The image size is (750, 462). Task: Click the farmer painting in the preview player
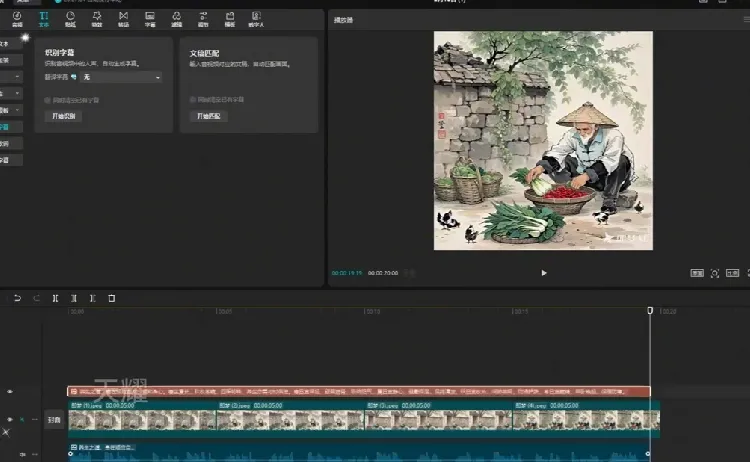pos(543,141)
